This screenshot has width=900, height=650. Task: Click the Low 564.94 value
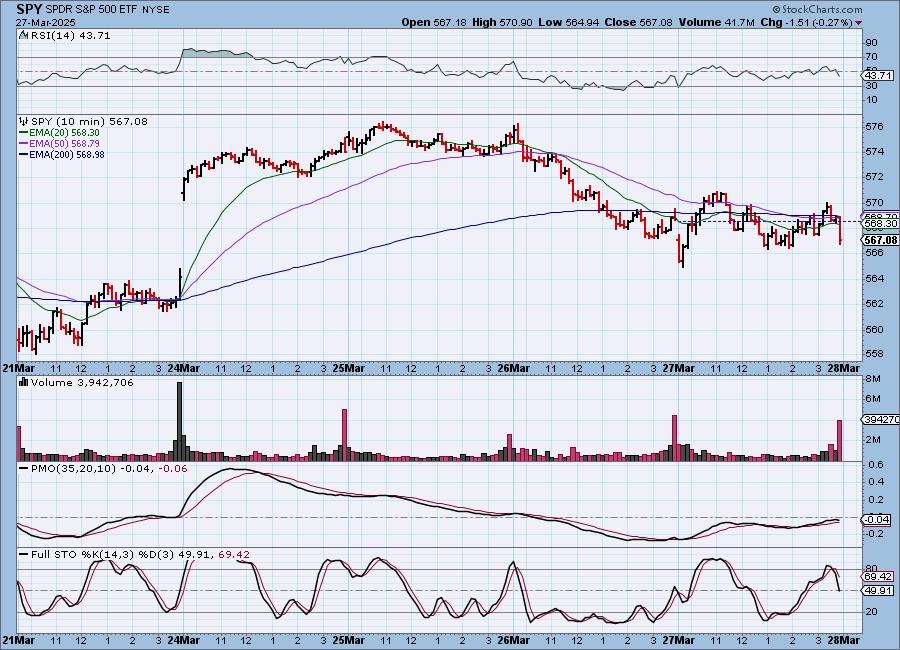tap(569, 22)
